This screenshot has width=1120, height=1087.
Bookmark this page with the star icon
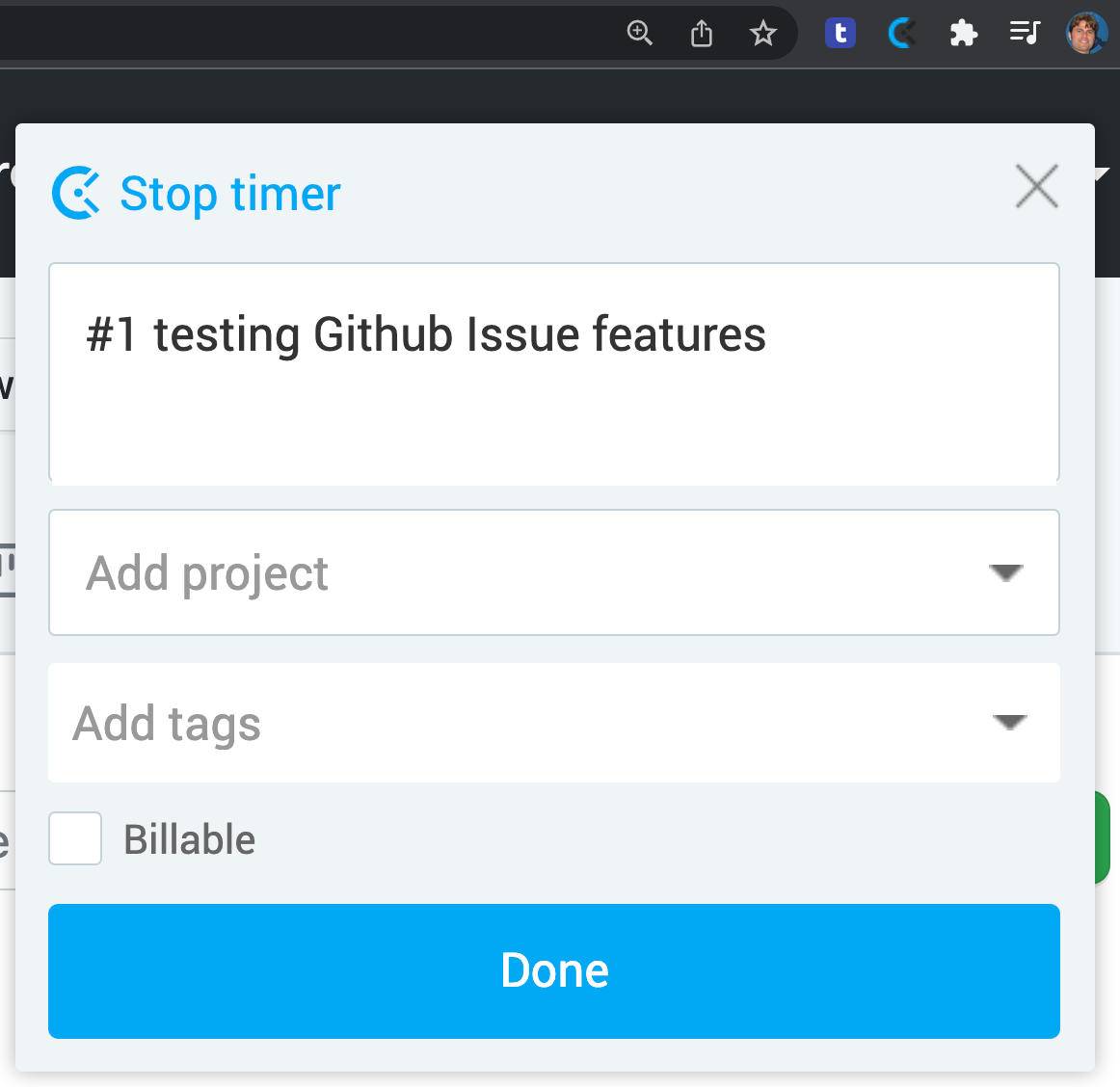coord(762,33)
